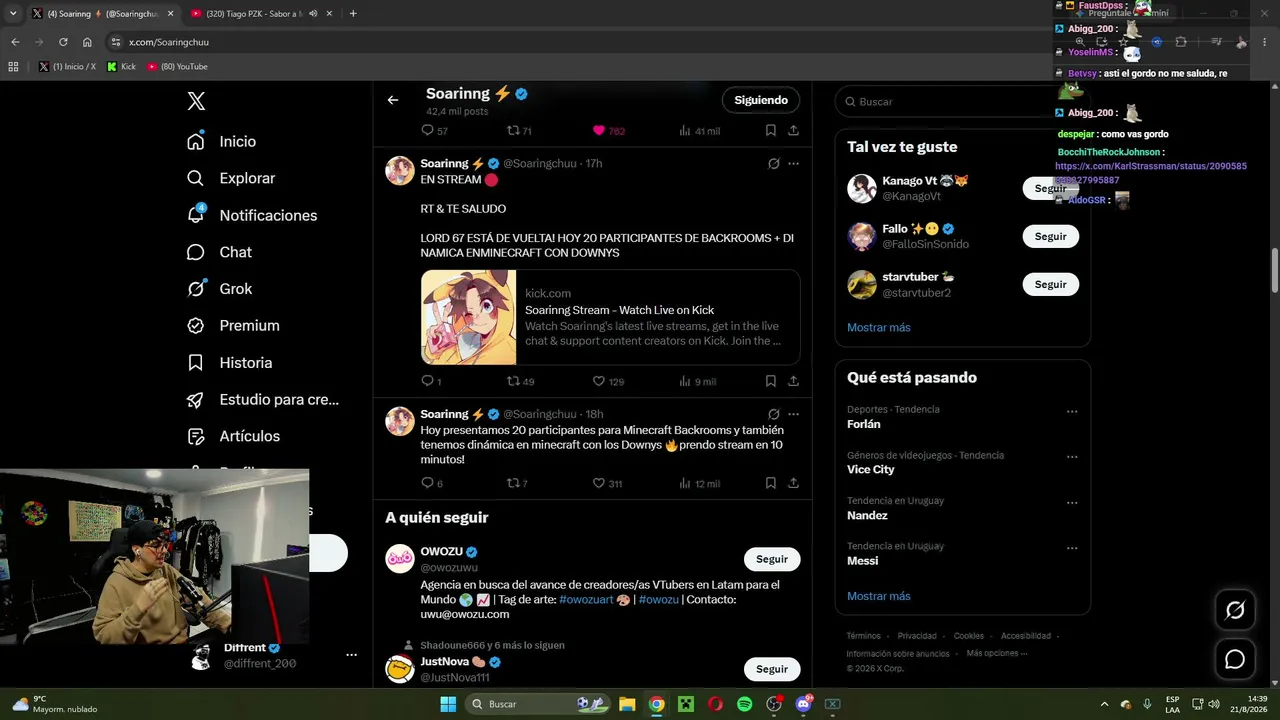Image resolution: width=1280 pixels, height=720 pixels.
Task: Open more options for Vice City trend
Action: (x=1072, y=457)
